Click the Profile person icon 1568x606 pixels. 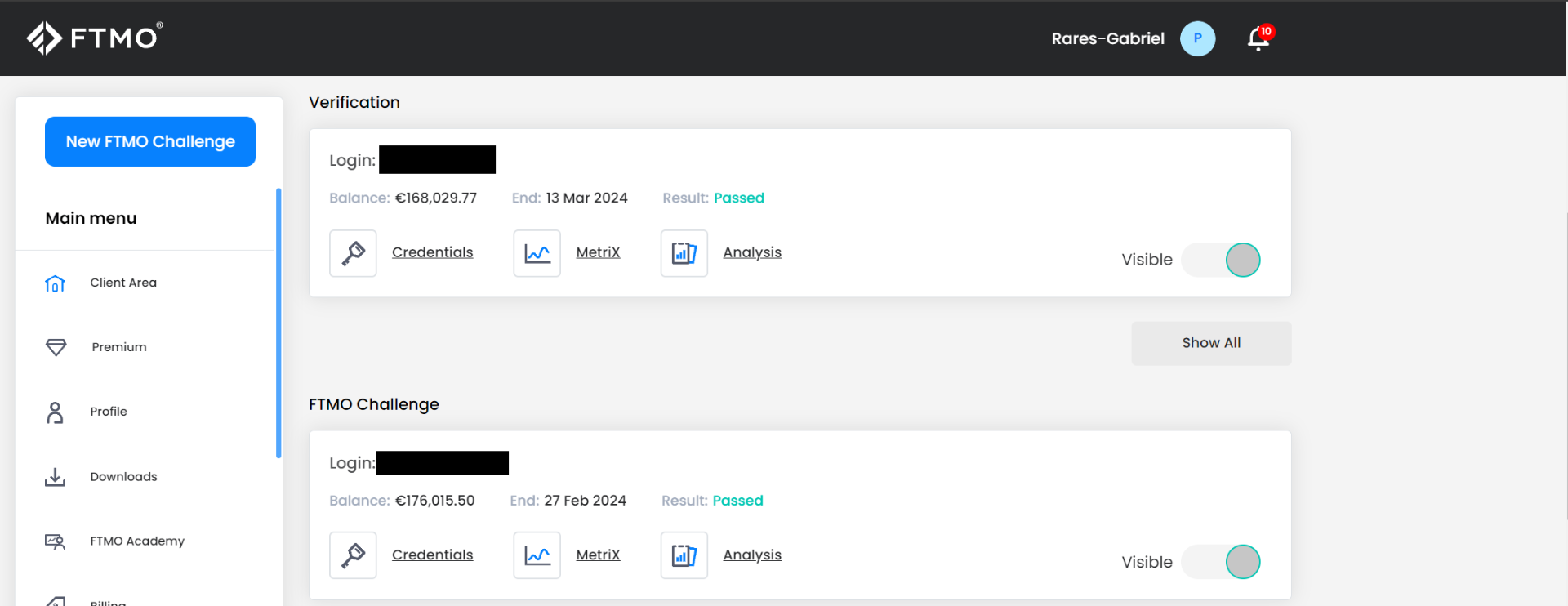pyautogui.click(x=55, y=412)
